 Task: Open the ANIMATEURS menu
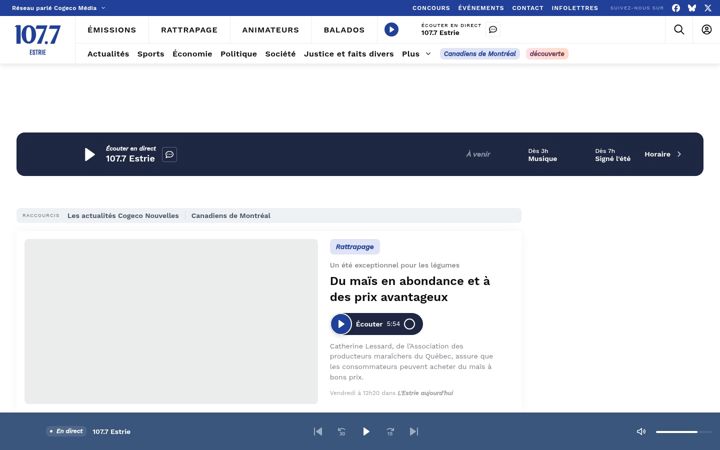pos(270,30)
